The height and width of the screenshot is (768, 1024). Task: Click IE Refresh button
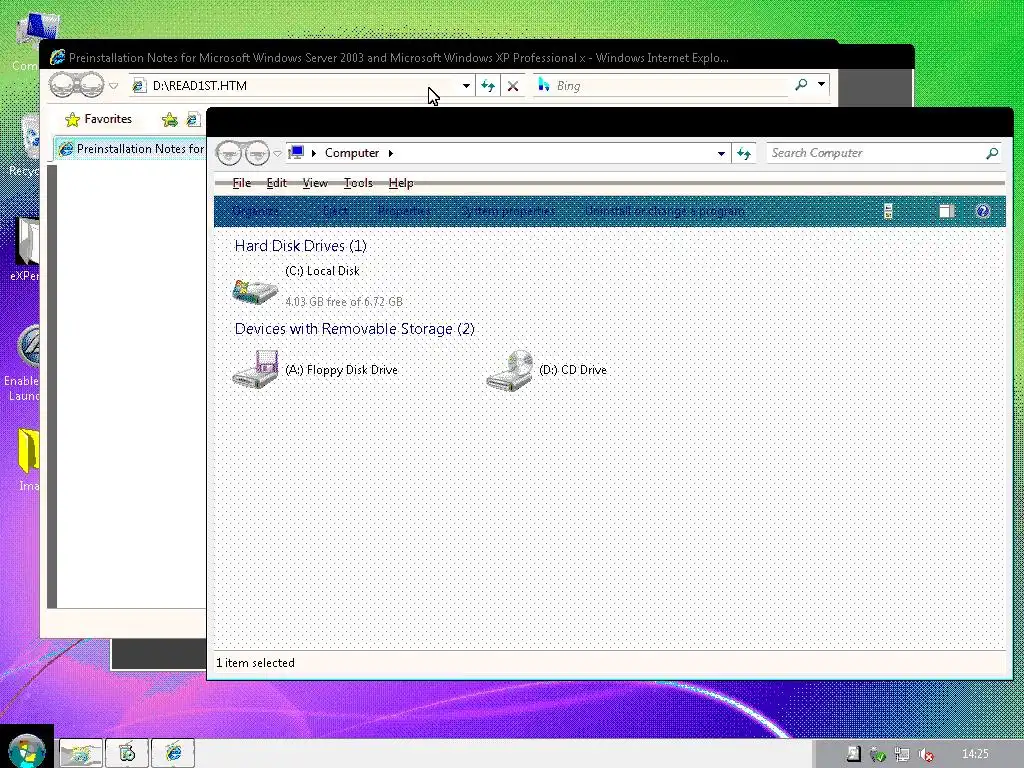click(x=488, y=86)
